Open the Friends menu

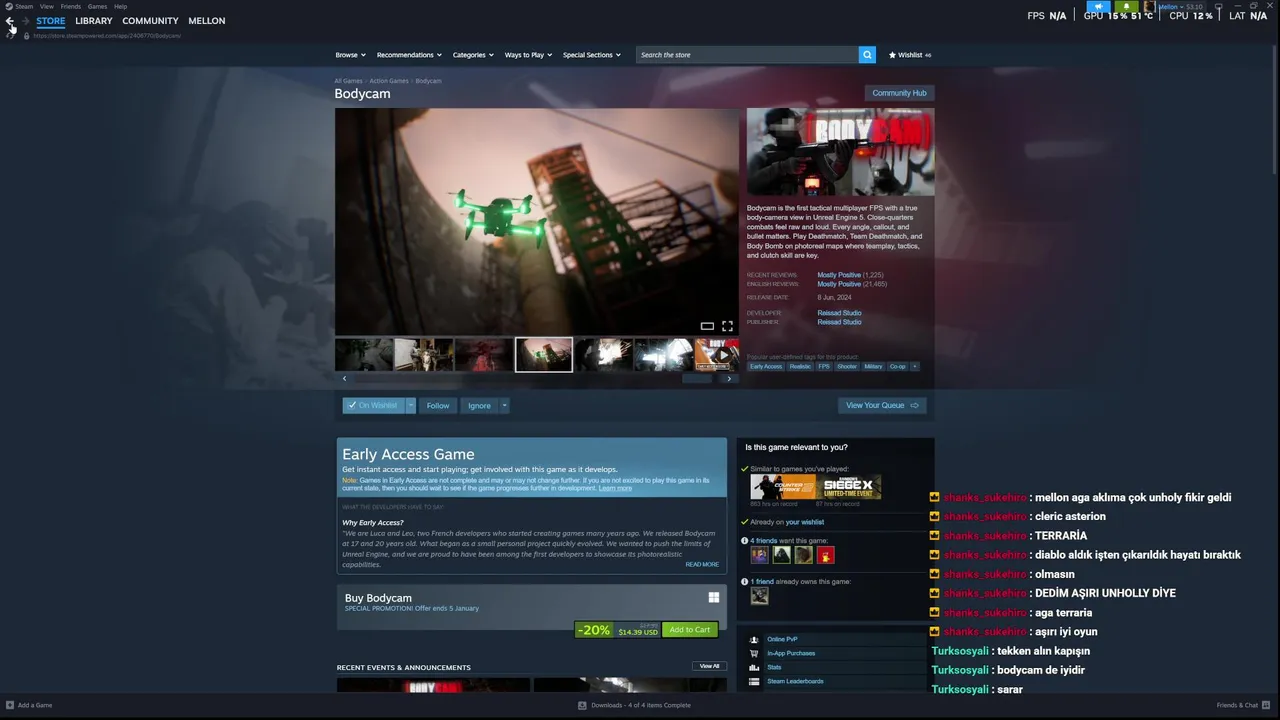(70, 6)
